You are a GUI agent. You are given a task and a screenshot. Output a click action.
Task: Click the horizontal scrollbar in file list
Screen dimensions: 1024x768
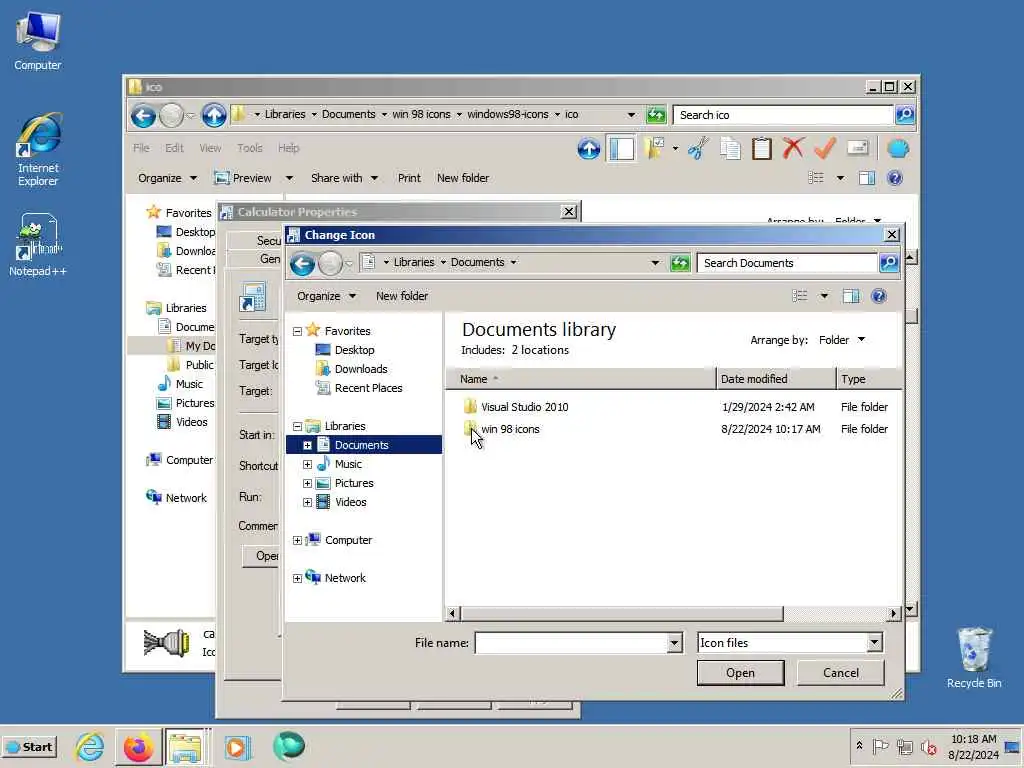coord(622,614)
